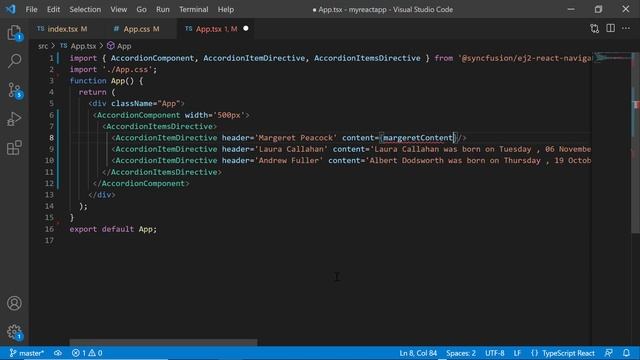Open the Accounts menu icon
The height and width of the screenshot is (360, 640).
point(14,303)
